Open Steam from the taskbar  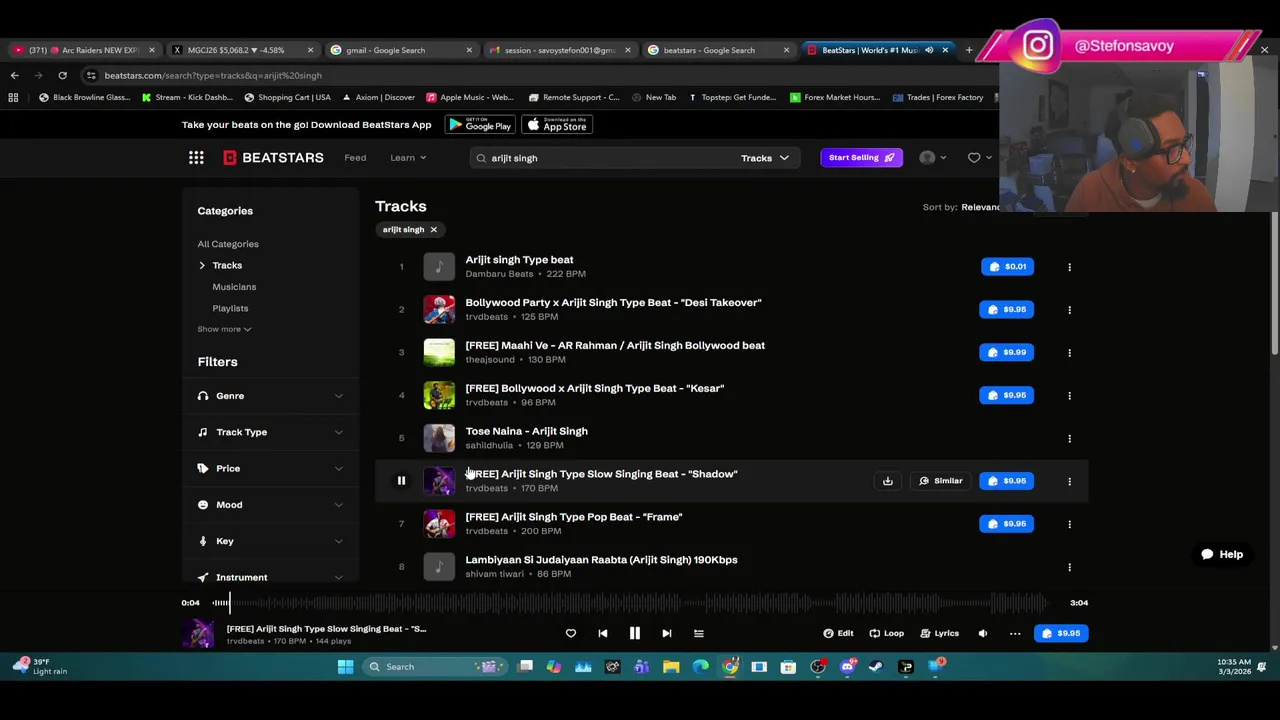click(x=876, y=667)
